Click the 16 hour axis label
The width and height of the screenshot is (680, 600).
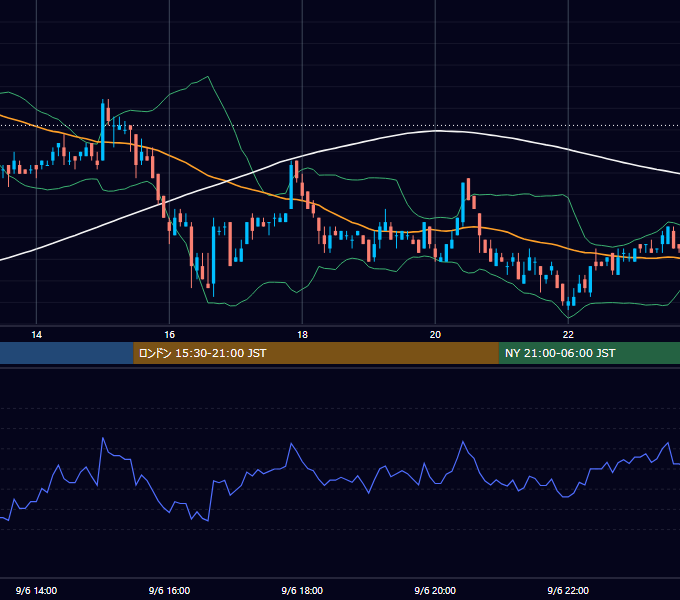(x=169, y=335)
